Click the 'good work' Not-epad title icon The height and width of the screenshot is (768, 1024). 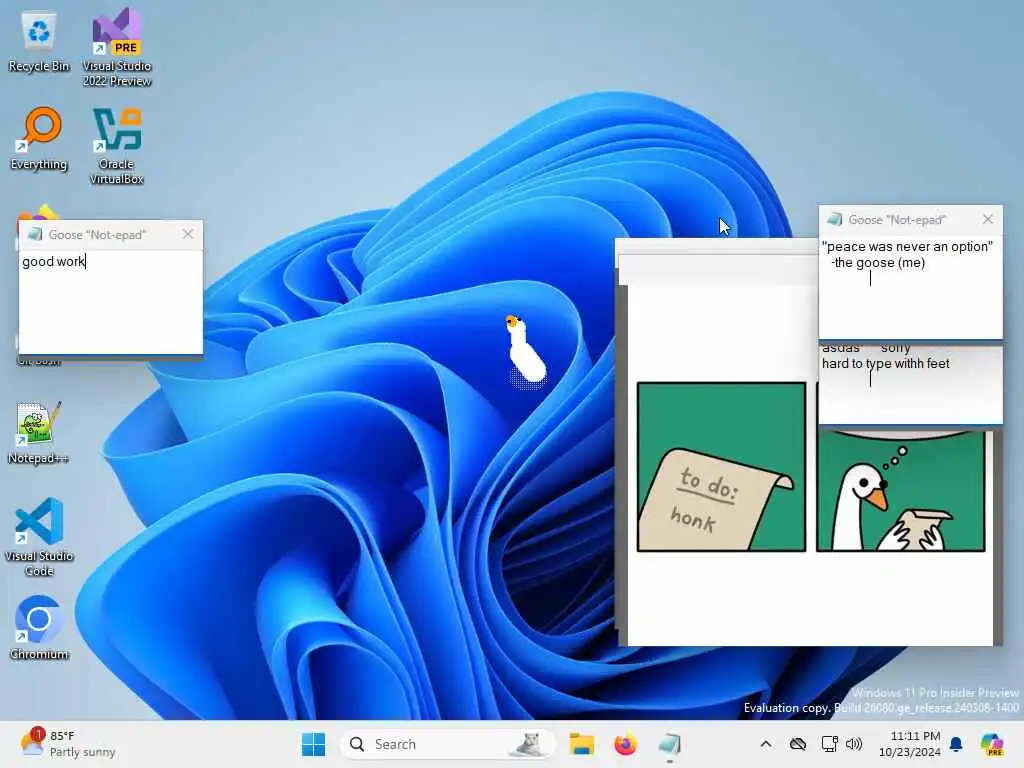pos(35,234)
